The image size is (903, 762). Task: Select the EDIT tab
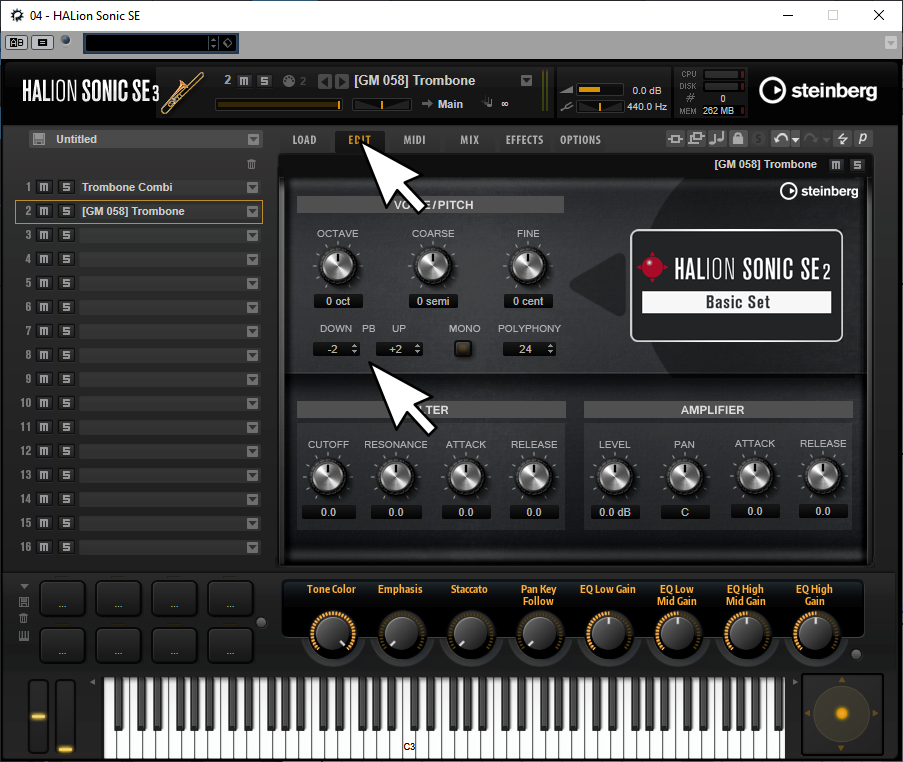click(359, 140)
